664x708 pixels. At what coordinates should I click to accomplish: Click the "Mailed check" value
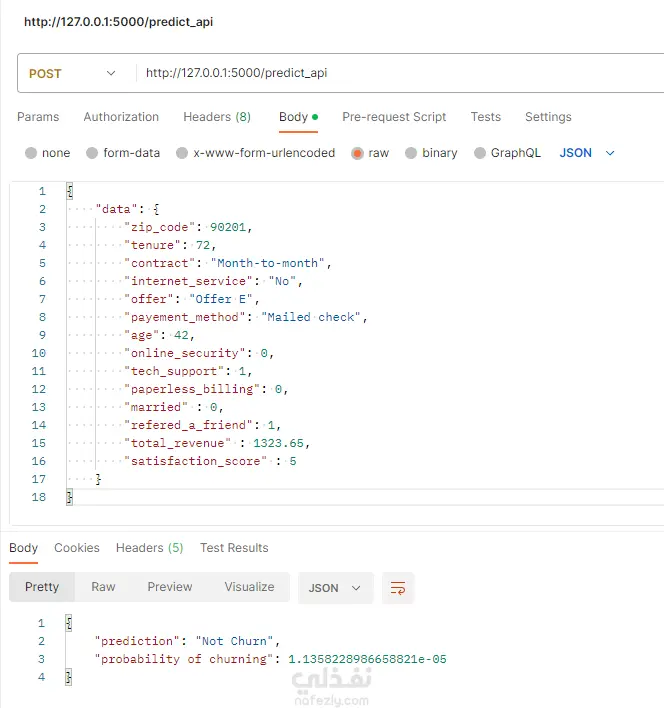pyautogui.click(x=311, y=317)
